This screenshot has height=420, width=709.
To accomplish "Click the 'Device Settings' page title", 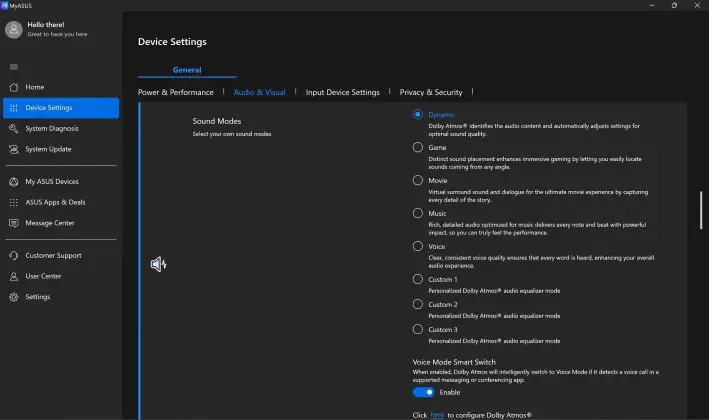I will [172, 42].
